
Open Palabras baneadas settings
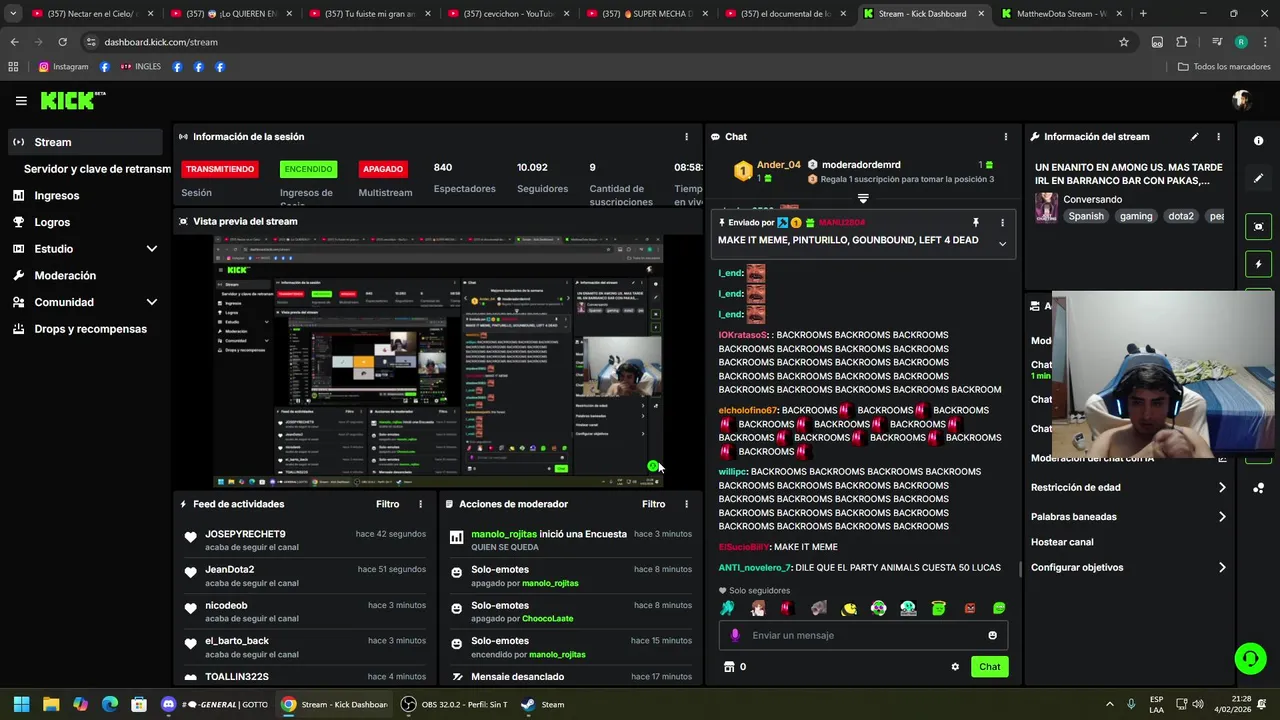pos(1129,517)
